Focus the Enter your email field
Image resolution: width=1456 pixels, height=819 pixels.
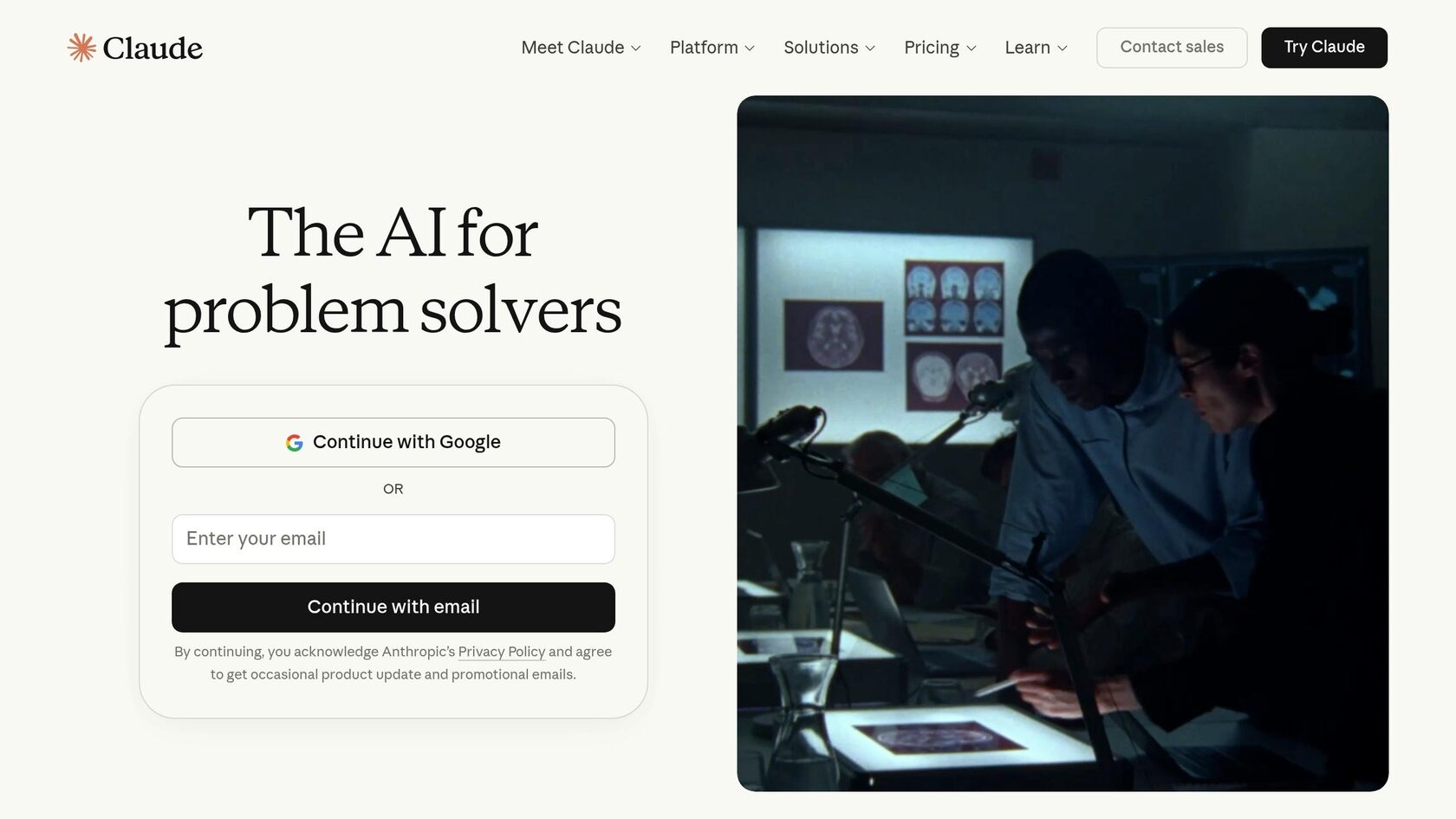tap(393, 539)
